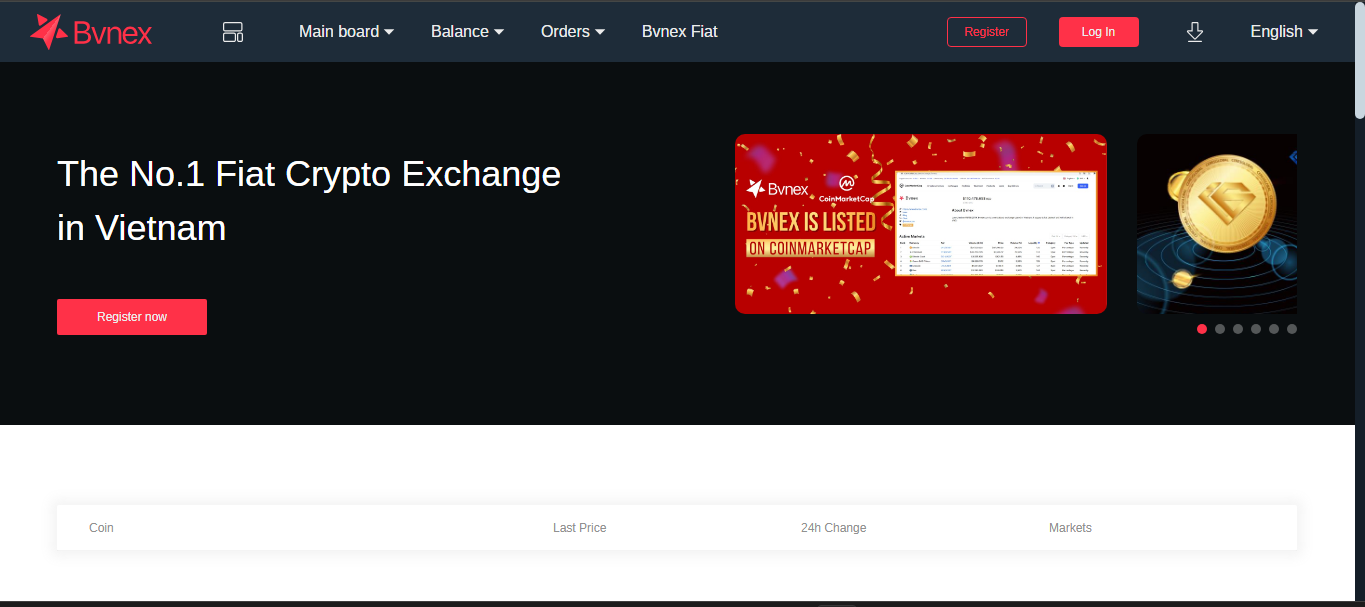Select the third carousel dot

click(x=1238, y=329)
